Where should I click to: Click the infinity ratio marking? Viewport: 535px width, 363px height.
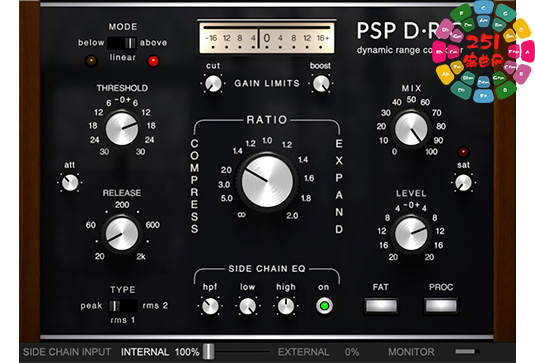241,215
